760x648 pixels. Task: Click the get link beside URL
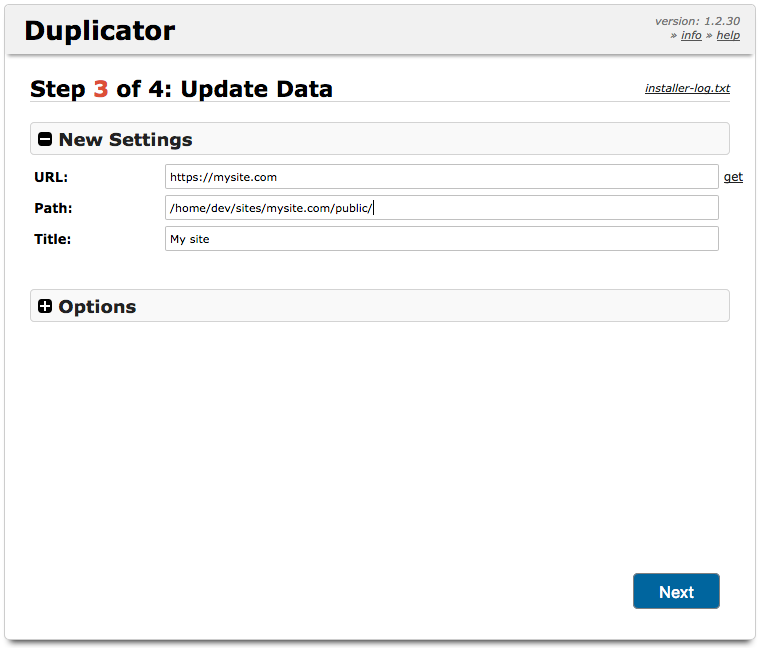click(733, 177)
